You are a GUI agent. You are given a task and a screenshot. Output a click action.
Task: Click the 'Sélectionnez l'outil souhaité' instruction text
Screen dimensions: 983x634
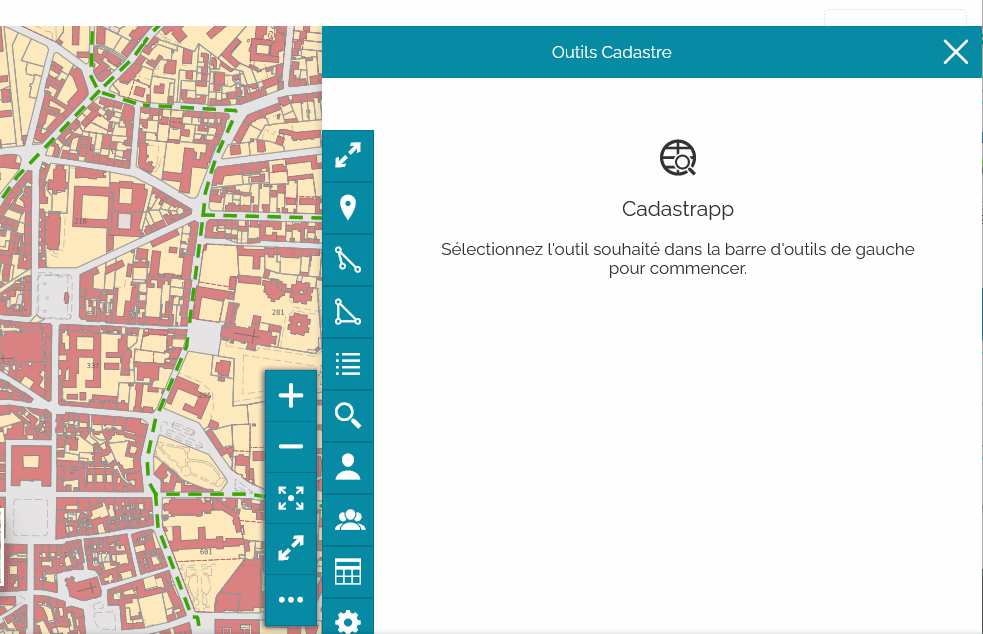click(x=678, y=258)
